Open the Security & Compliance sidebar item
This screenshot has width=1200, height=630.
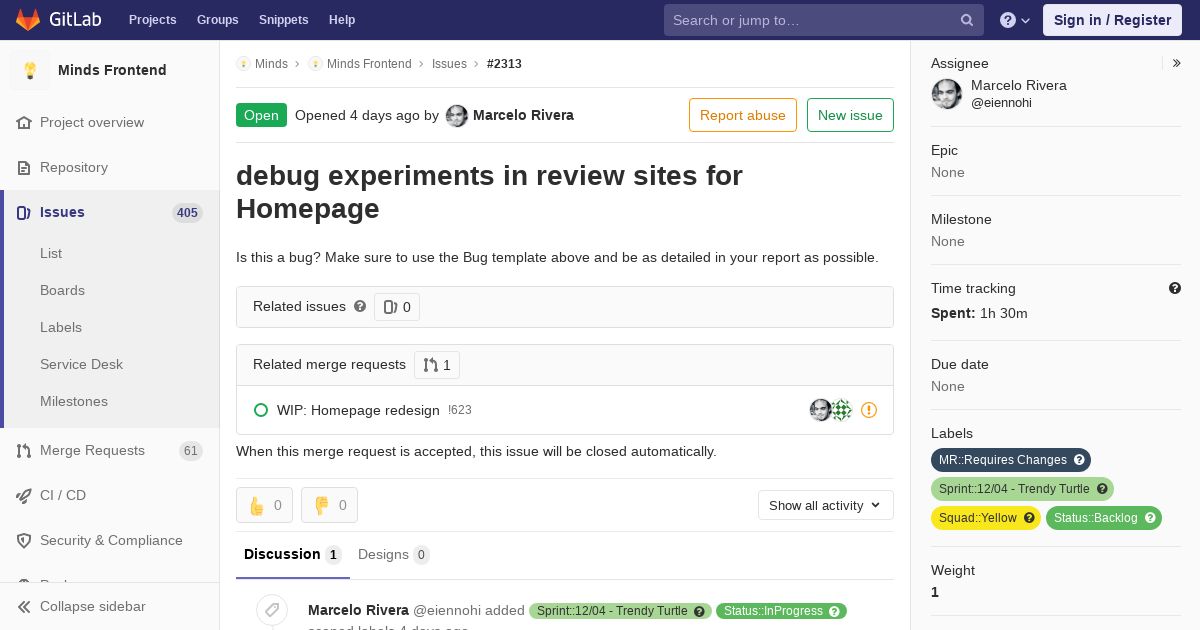[x=110, y=540]
